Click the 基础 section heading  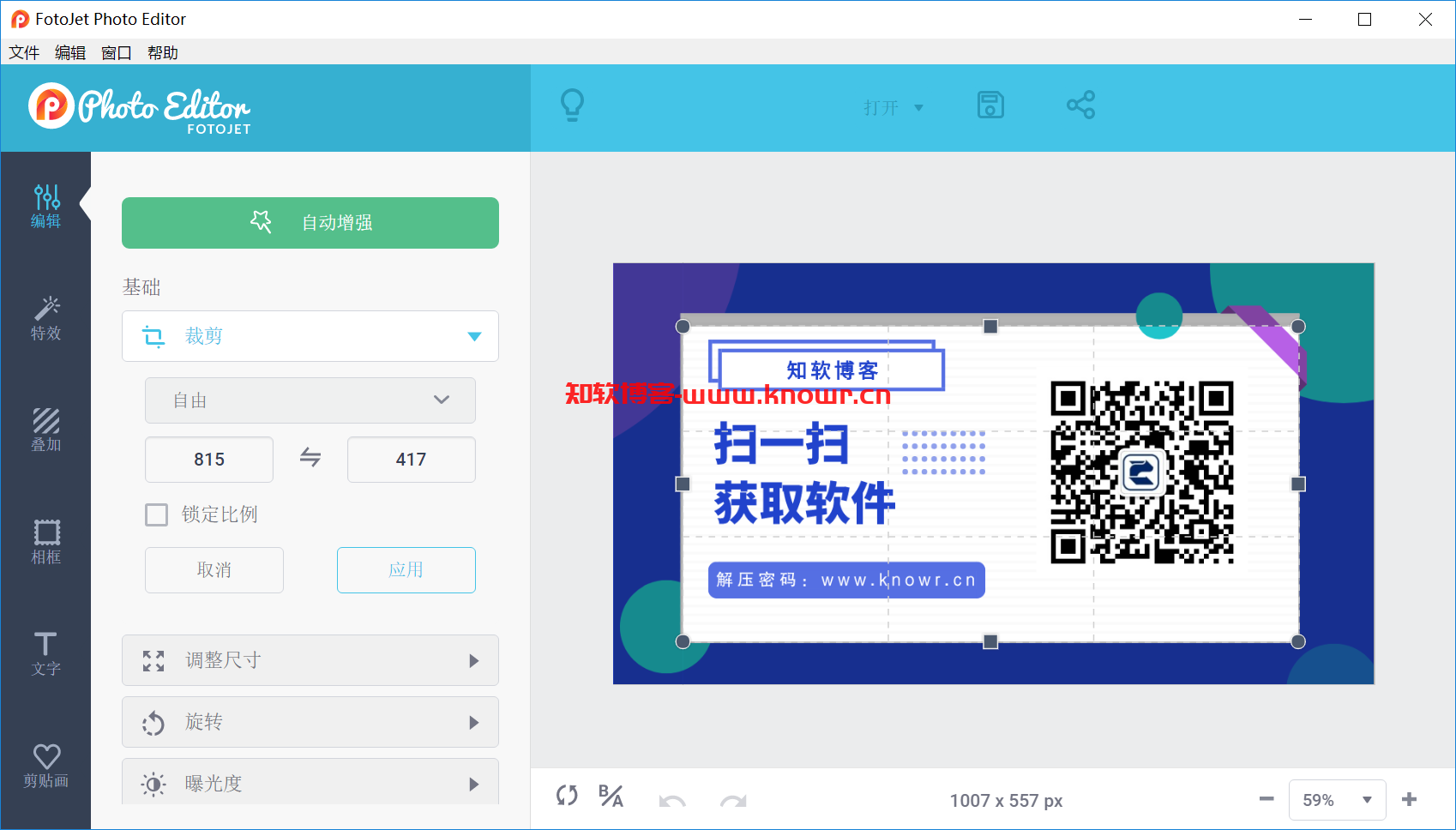click(141, 287)
